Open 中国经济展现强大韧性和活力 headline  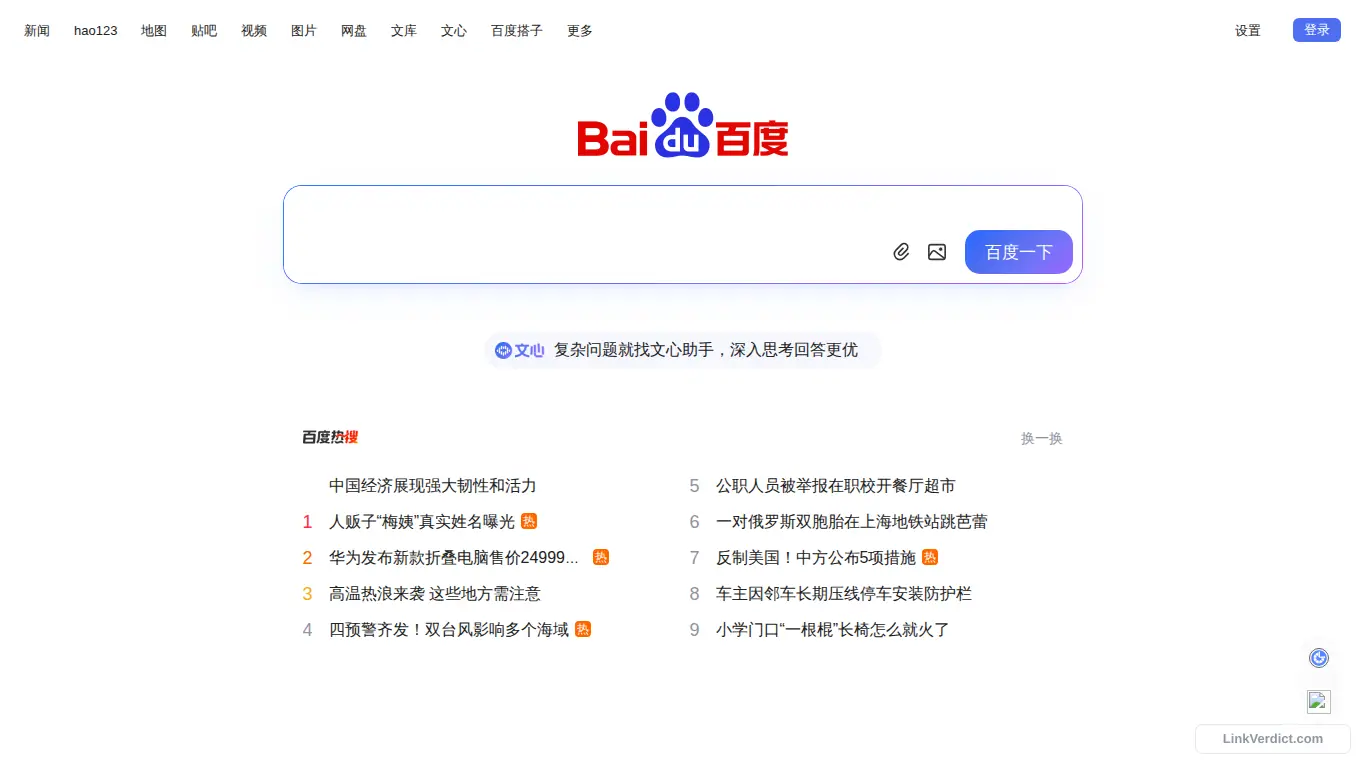[433, 486]
